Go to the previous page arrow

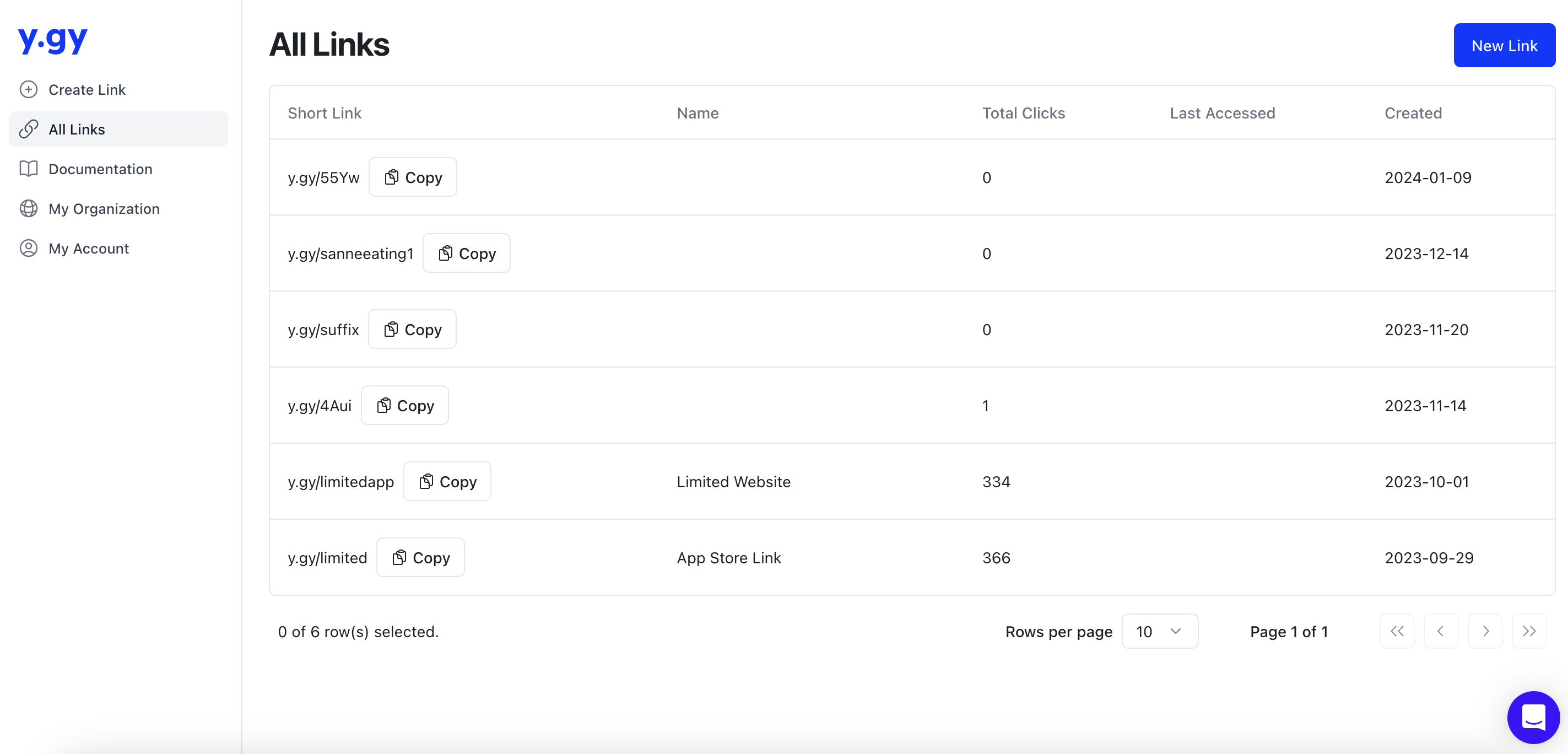(1440, 631)
